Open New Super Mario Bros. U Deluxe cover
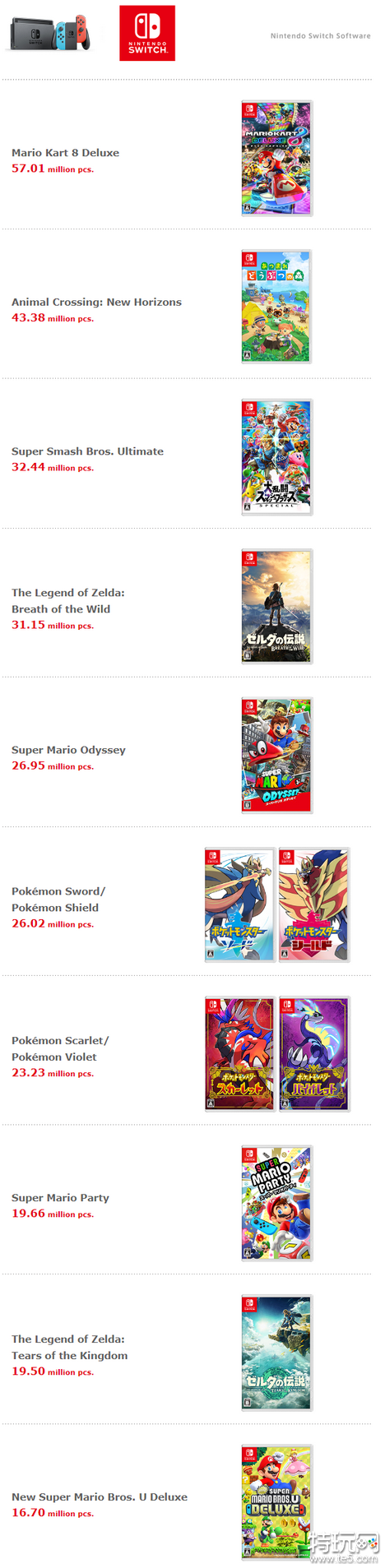385x1568 pixels. pyautogui.click(x=276, y=1502)
